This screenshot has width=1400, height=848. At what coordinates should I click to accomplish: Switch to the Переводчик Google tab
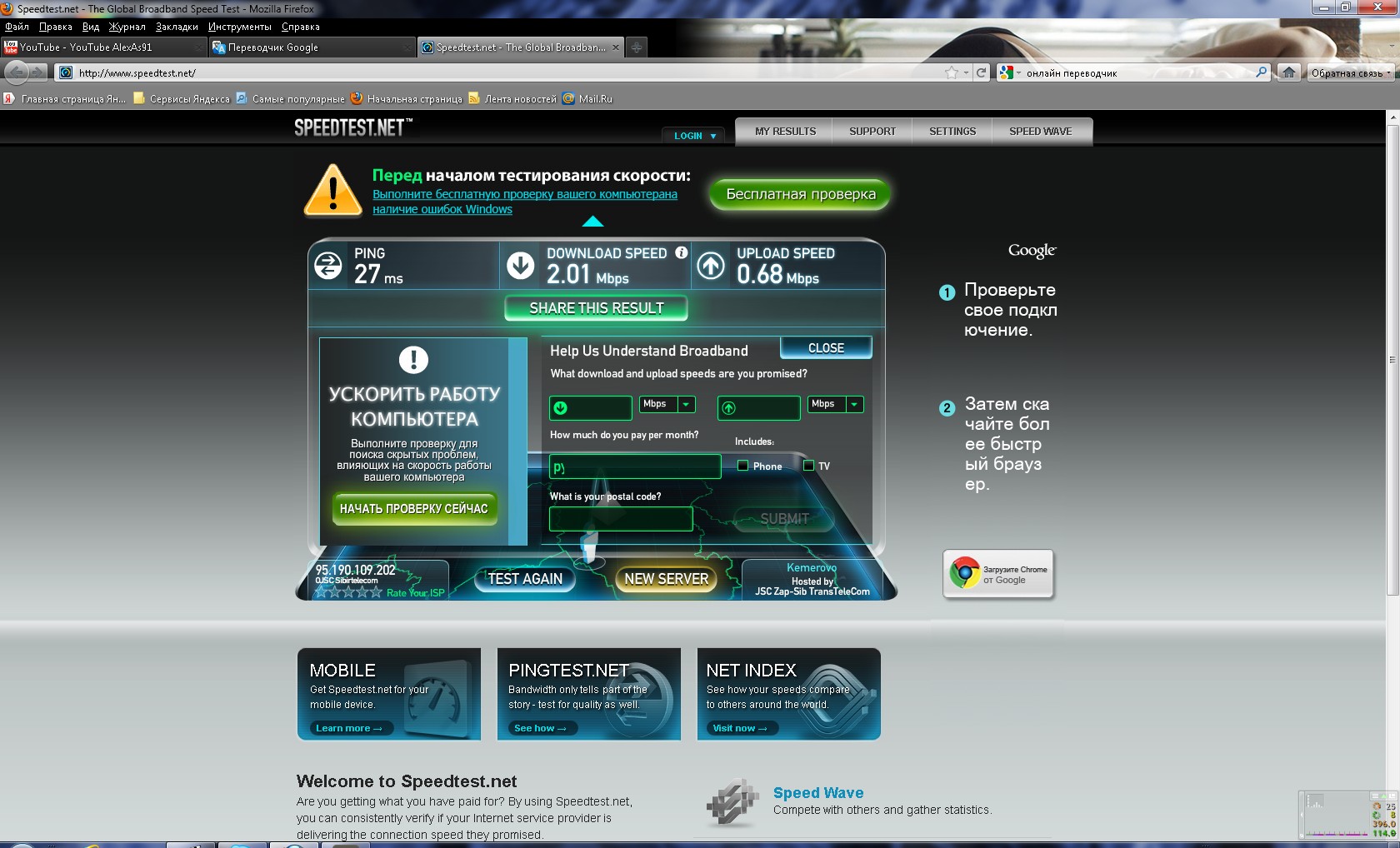pos(312,47)
